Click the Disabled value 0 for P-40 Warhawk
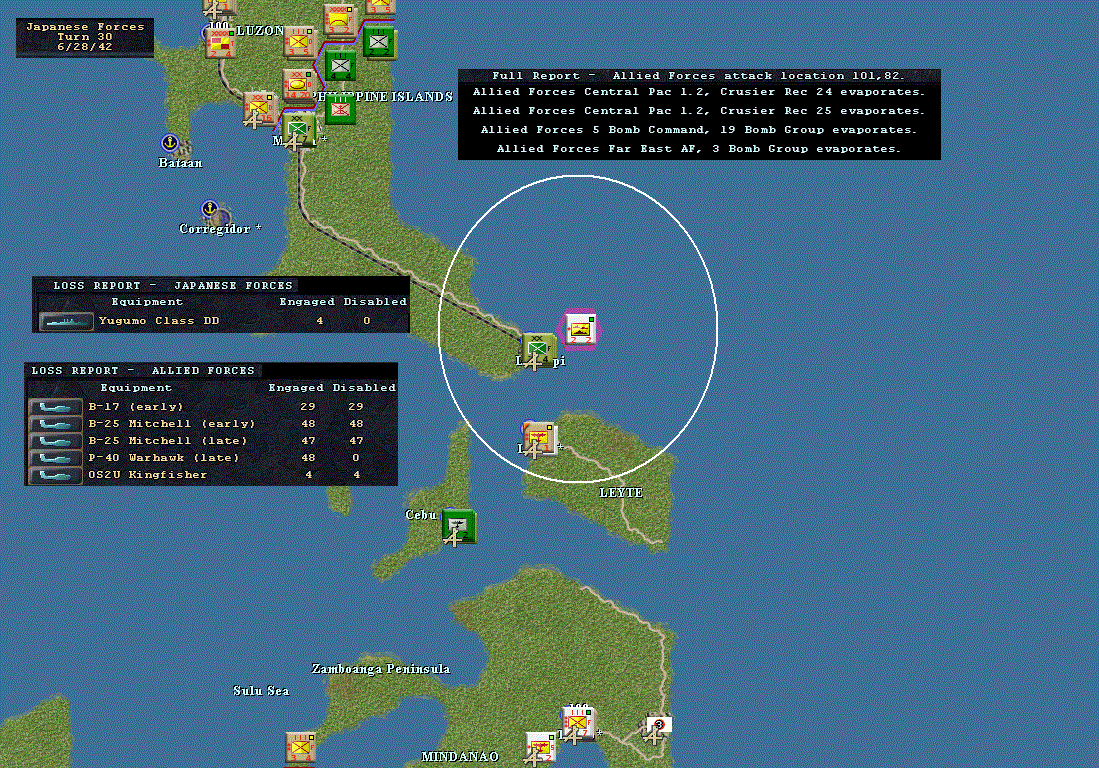Screen dimensions: 1099x768 tap(356, 458)
